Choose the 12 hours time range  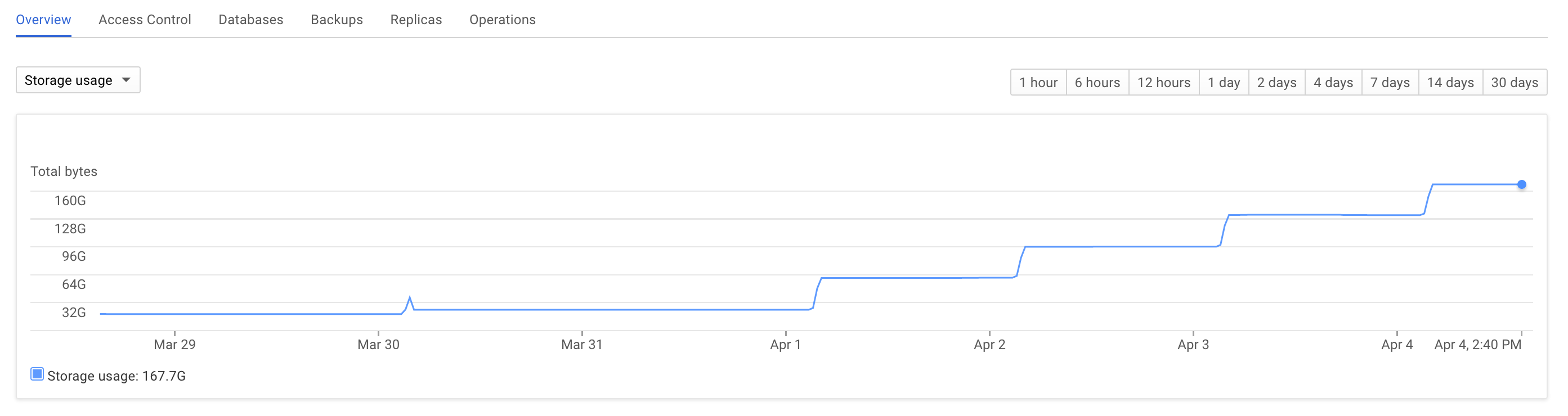(x=1164, y=83)
